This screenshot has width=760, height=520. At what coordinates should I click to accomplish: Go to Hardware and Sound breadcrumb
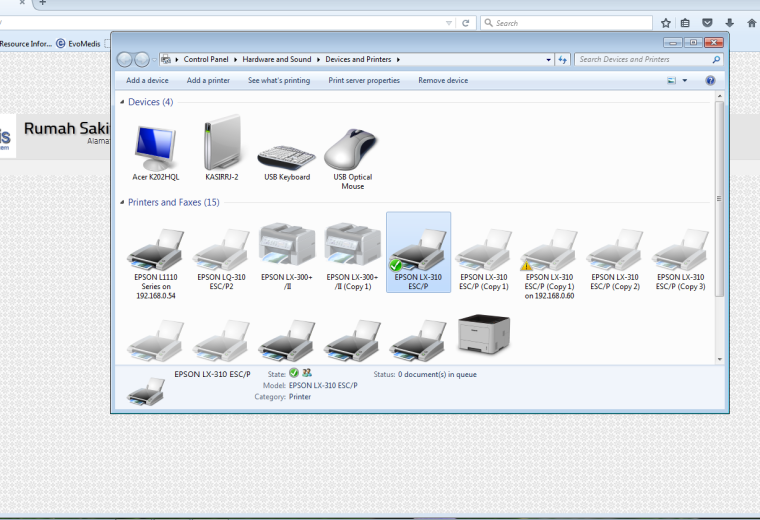(277, 59)
